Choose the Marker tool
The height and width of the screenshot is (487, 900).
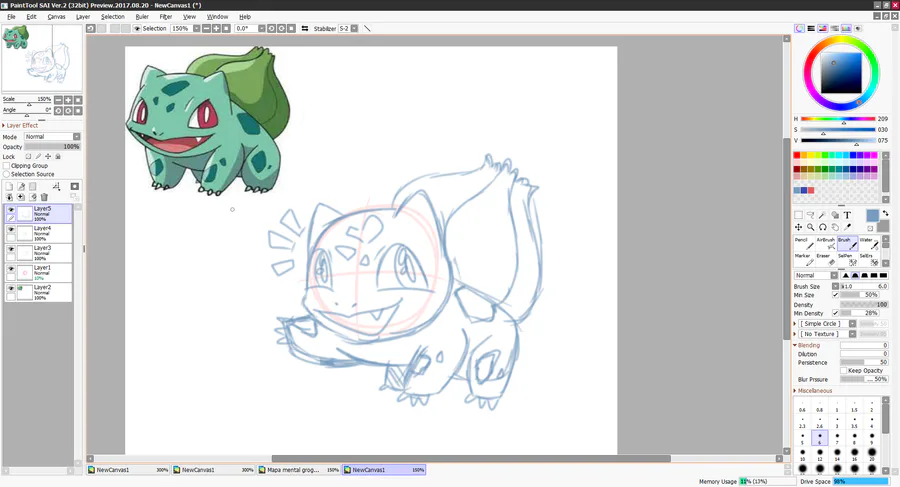pyautogui.click(x=804, y=260)
